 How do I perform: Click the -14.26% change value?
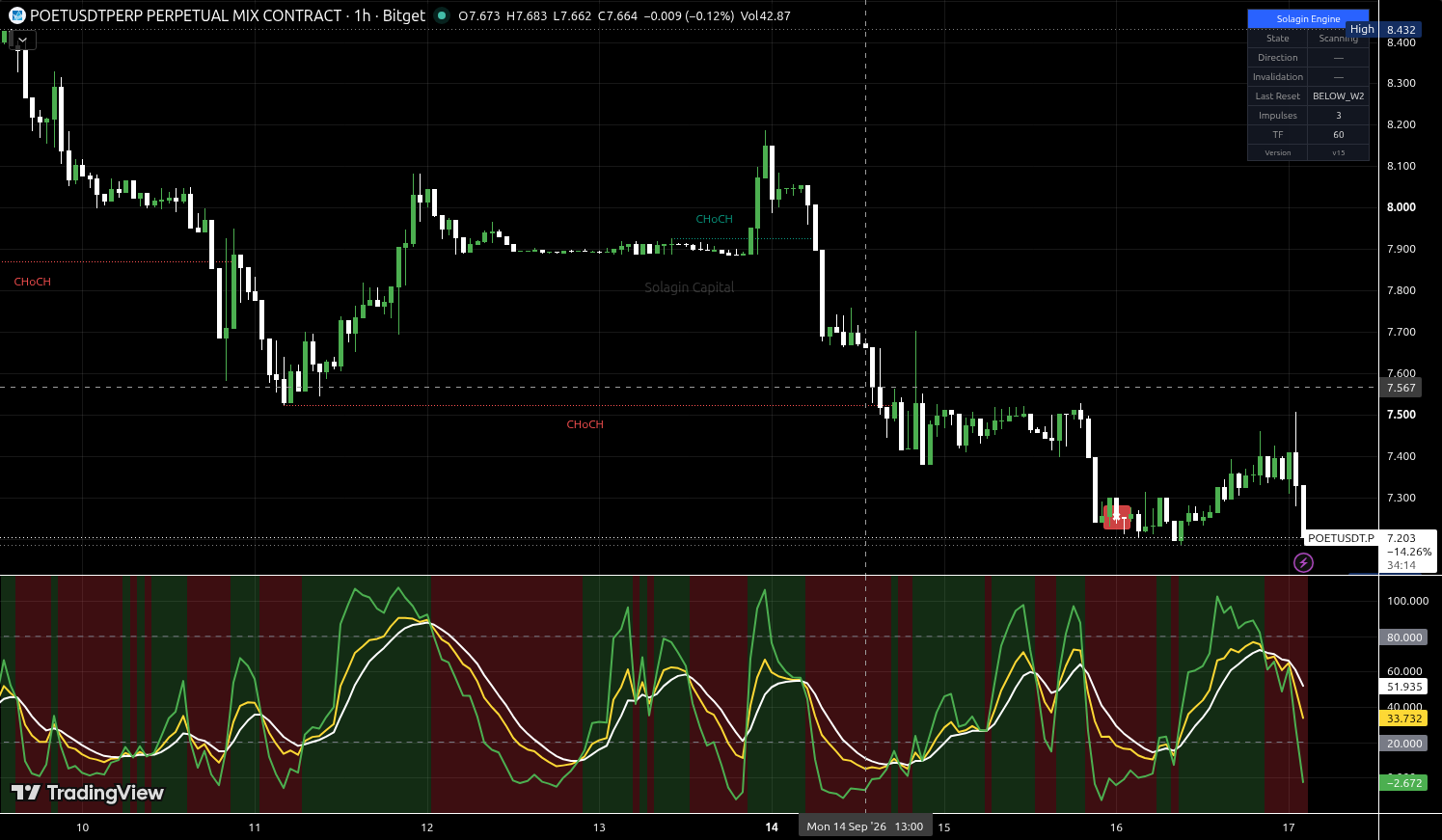click(x=1409, y=552)
